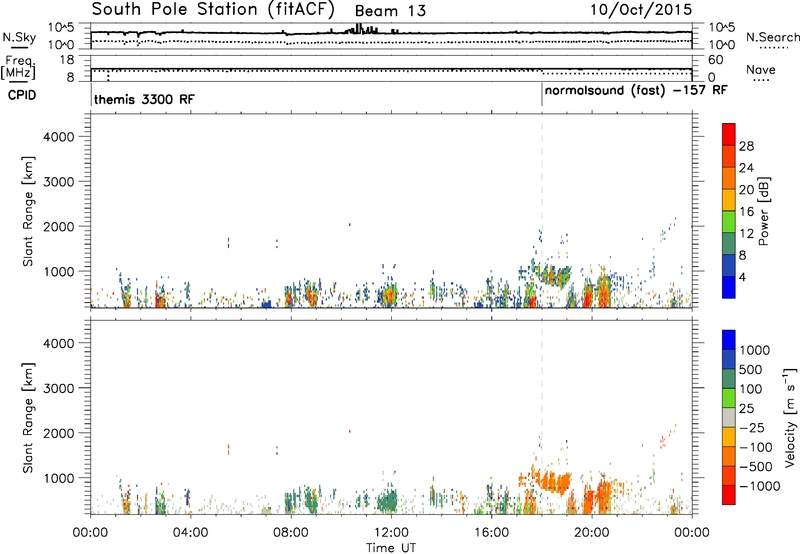
Task: Click the 'South Pole Station (fitACF)' title
Action: (213, 10)
